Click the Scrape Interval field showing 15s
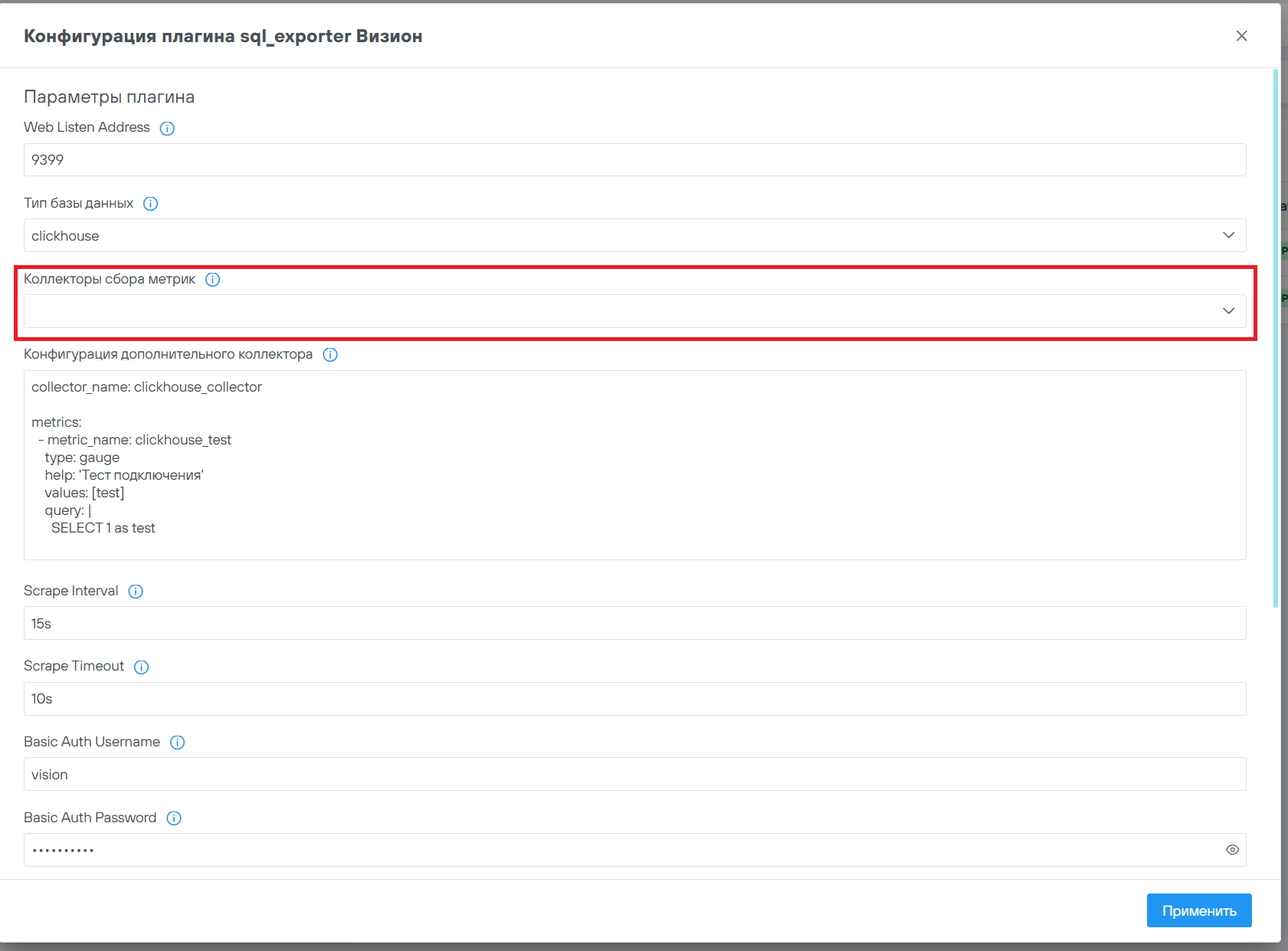Screen dimensions: 1288x951 point(634,624)
